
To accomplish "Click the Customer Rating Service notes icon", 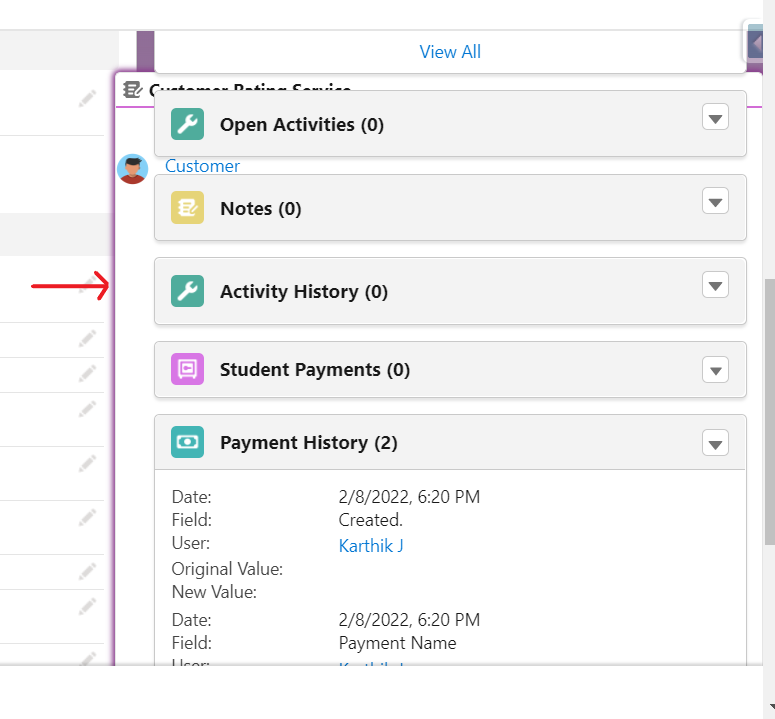I will [133, 90].
